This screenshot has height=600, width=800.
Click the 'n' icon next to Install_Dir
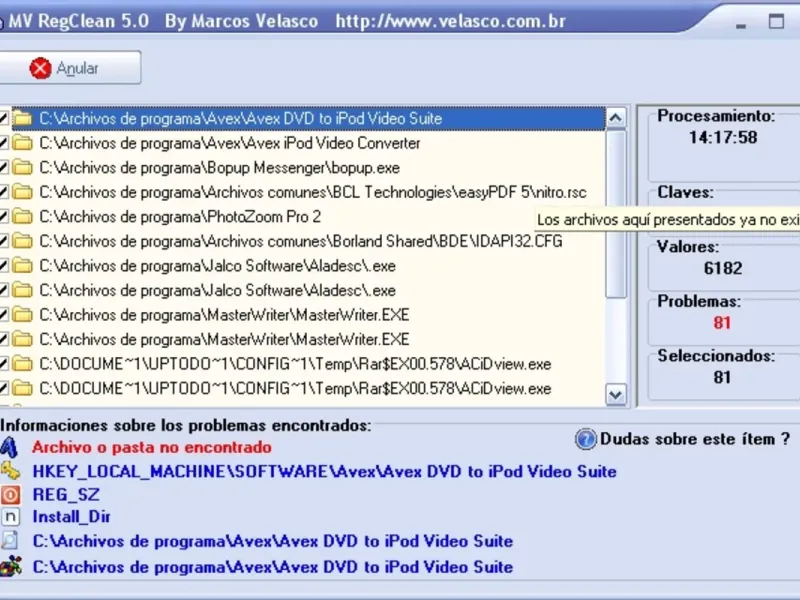point(10,517)
